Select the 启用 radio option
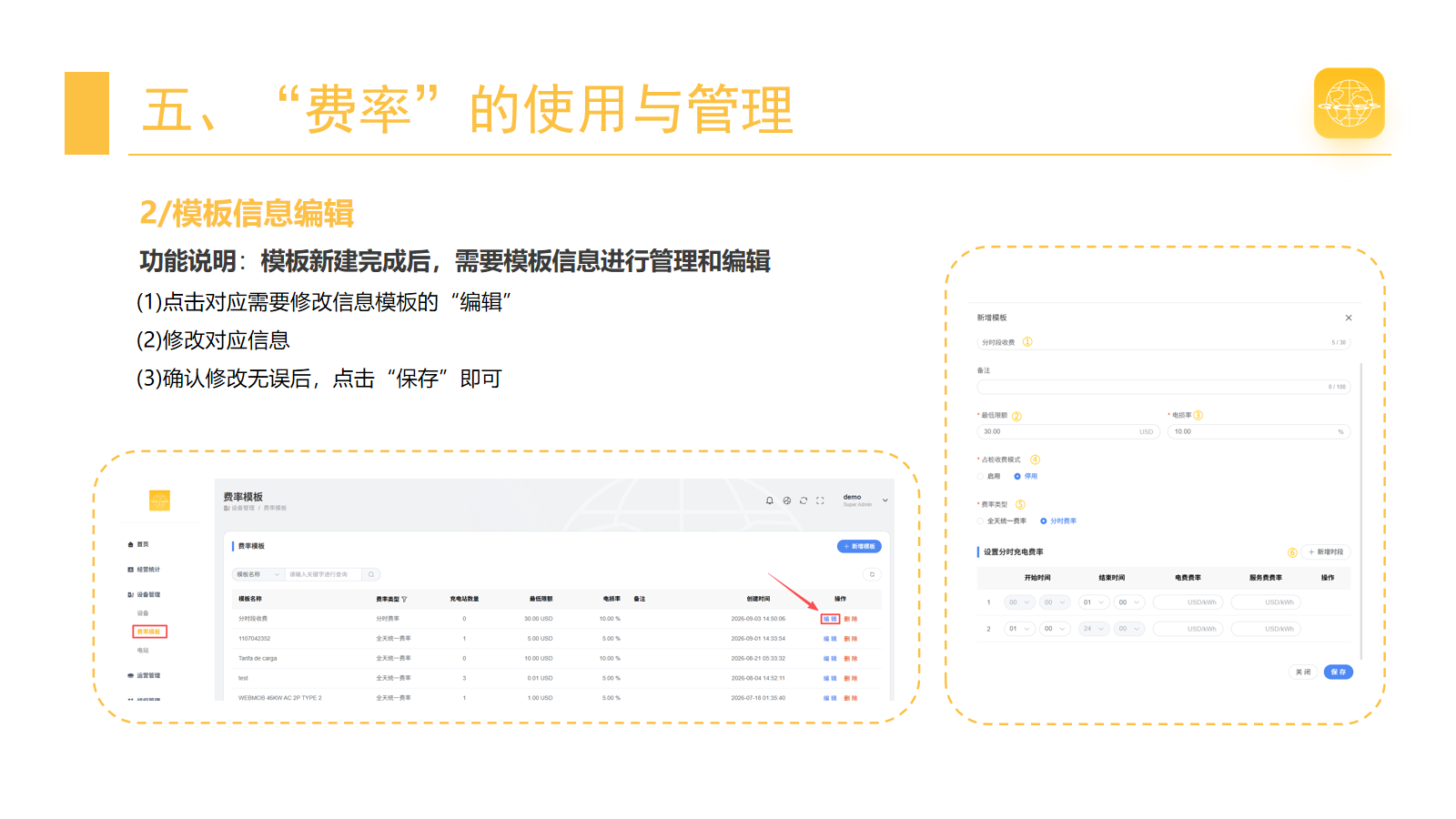 988,476
